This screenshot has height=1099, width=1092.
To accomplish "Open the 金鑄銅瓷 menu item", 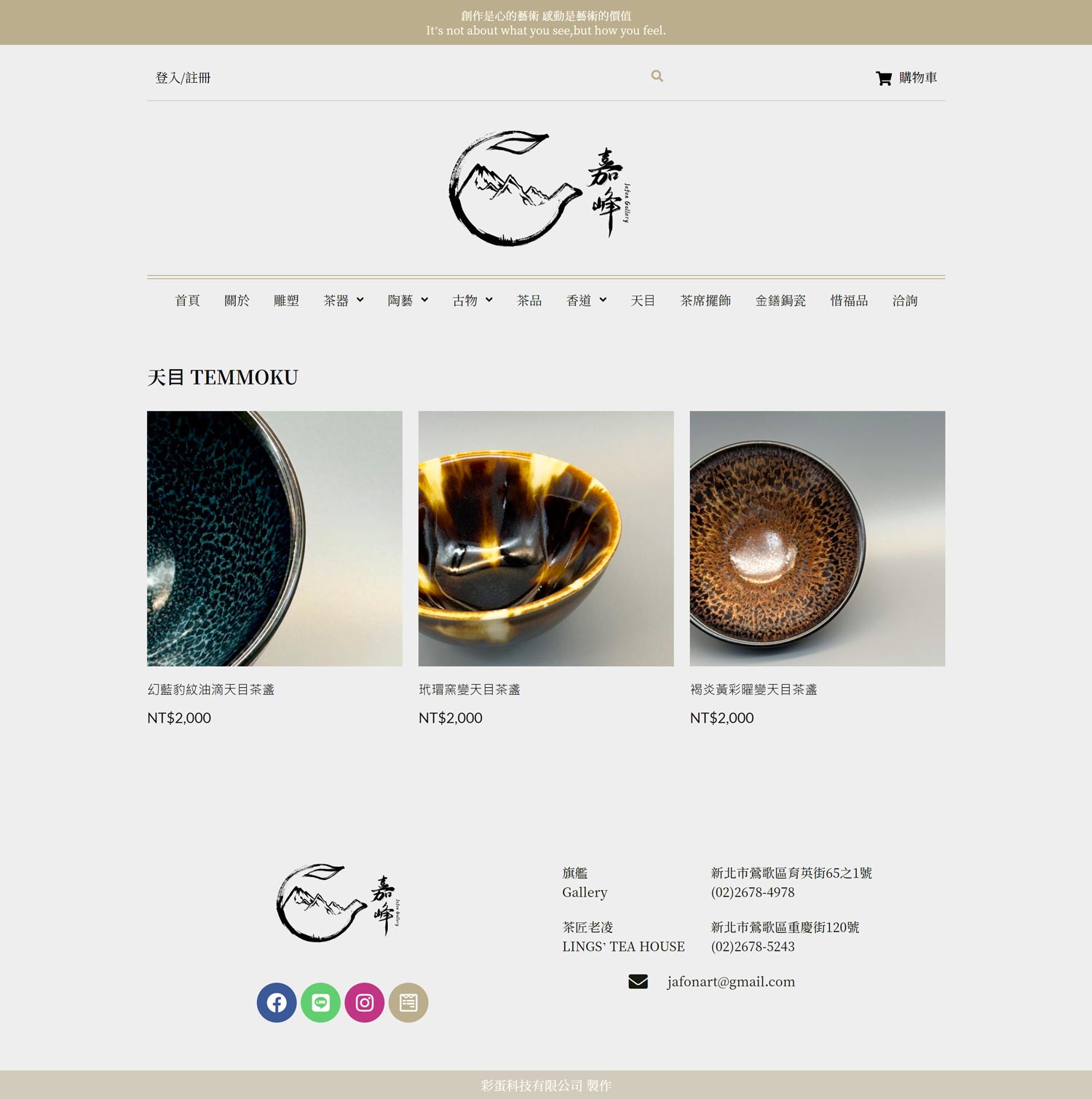I will (780, 301).
